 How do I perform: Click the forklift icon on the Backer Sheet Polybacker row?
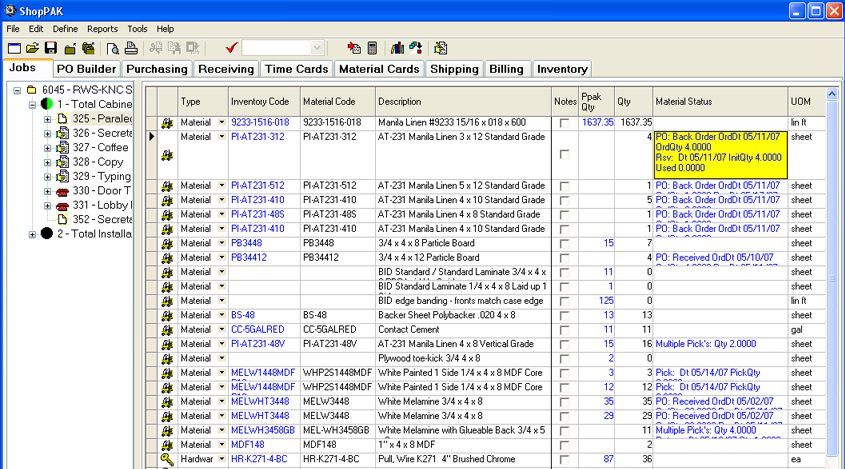(167, 315)
